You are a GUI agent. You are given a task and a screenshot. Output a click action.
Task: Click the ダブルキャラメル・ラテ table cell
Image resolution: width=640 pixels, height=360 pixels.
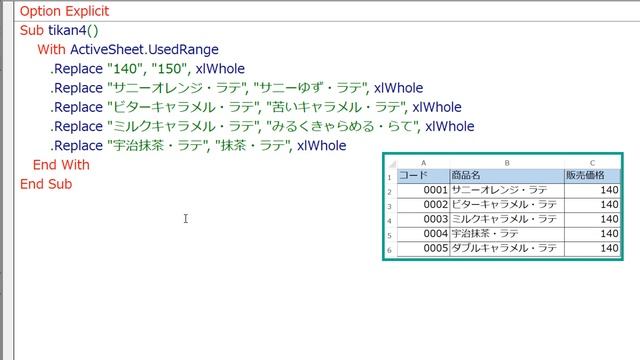[x=507, y=248]
